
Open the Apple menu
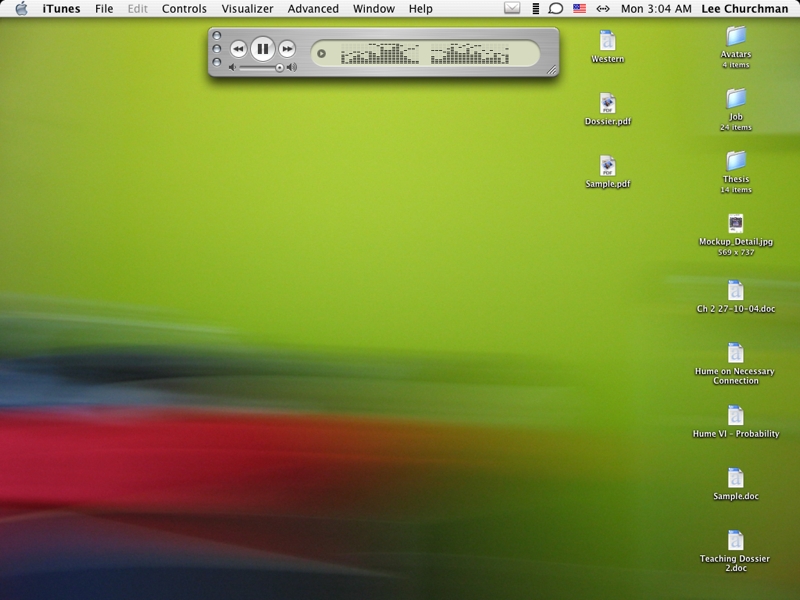click(x=21, y=9)
